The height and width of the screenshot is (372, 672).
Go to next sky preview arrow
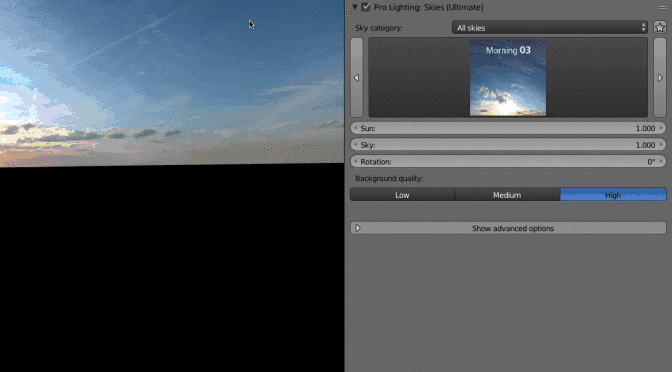[660, 78]
